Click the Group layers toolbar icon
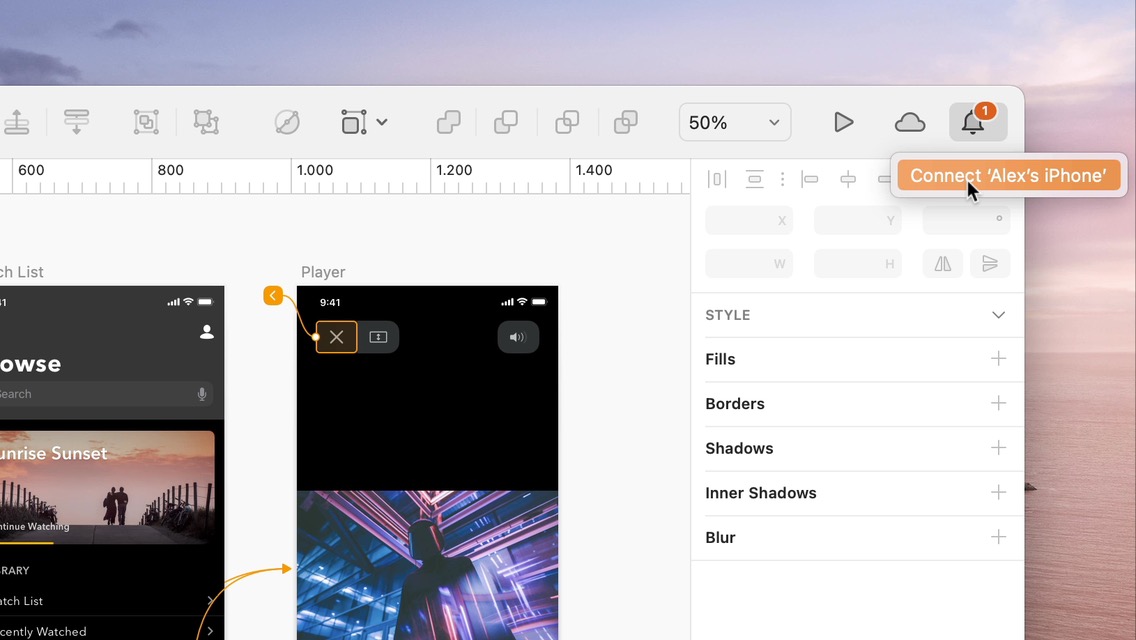 (x=146, y=122)
